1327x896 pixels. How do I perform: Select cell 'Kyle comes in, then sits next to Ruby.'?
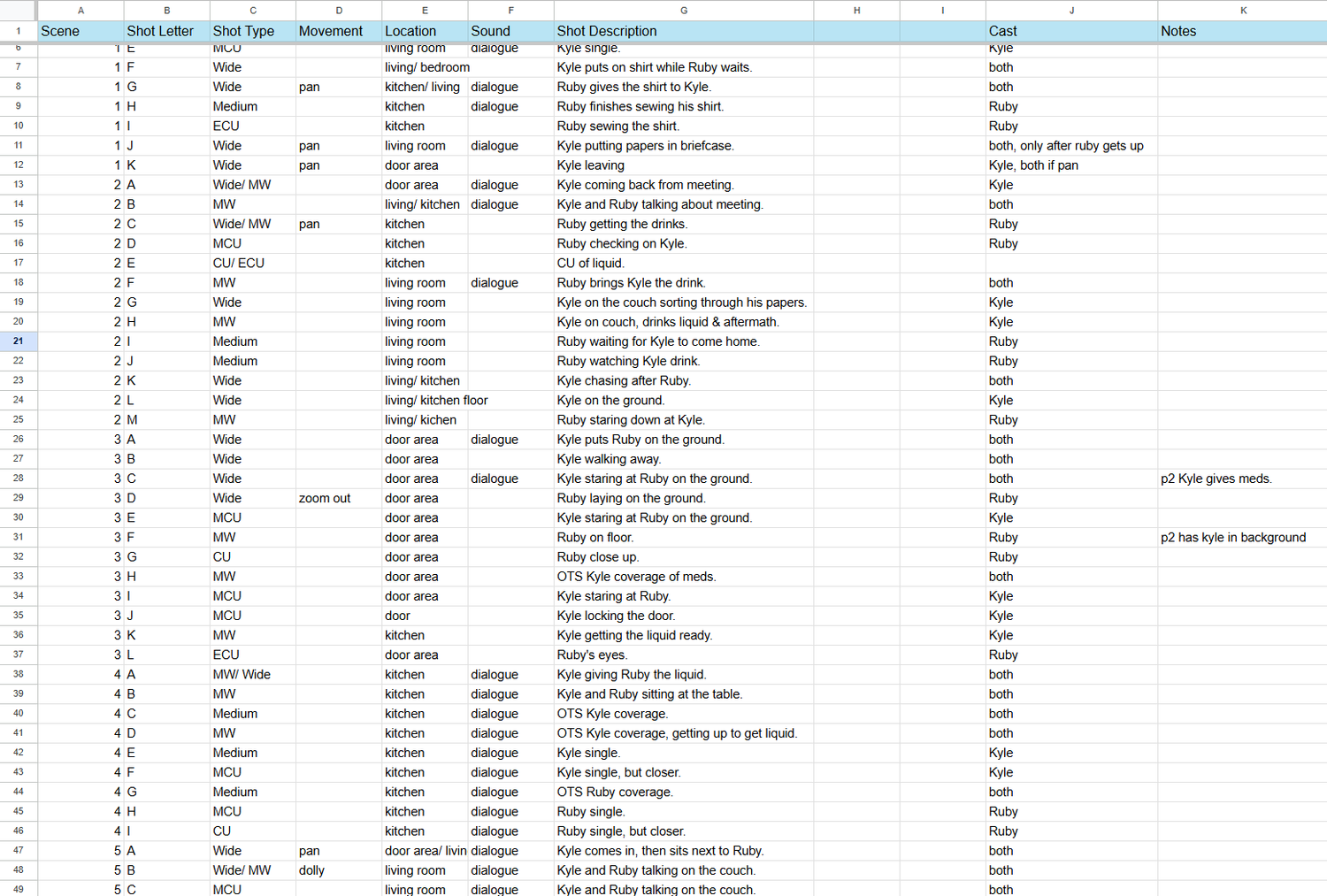click(x=683, y=851)
